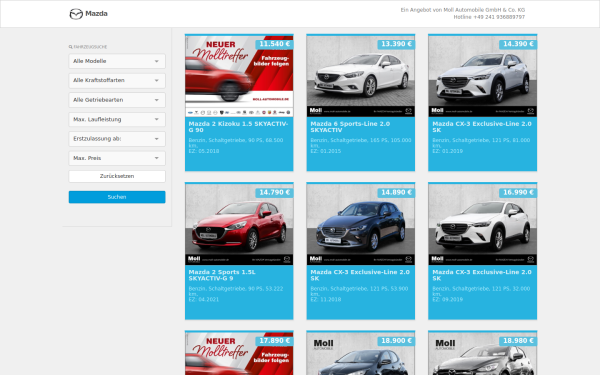600x375 pixels.
Task: Open the dark blue CX-3 14.890 € photo
Action: (x=360, y=224)
